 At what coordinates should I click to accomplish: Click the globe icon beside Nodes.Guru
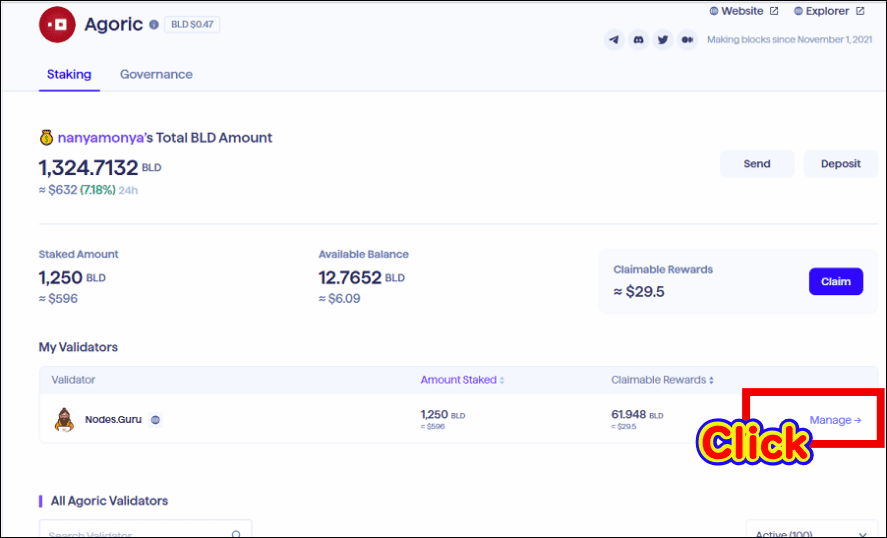pyautogui.click(x=156, y=420)
